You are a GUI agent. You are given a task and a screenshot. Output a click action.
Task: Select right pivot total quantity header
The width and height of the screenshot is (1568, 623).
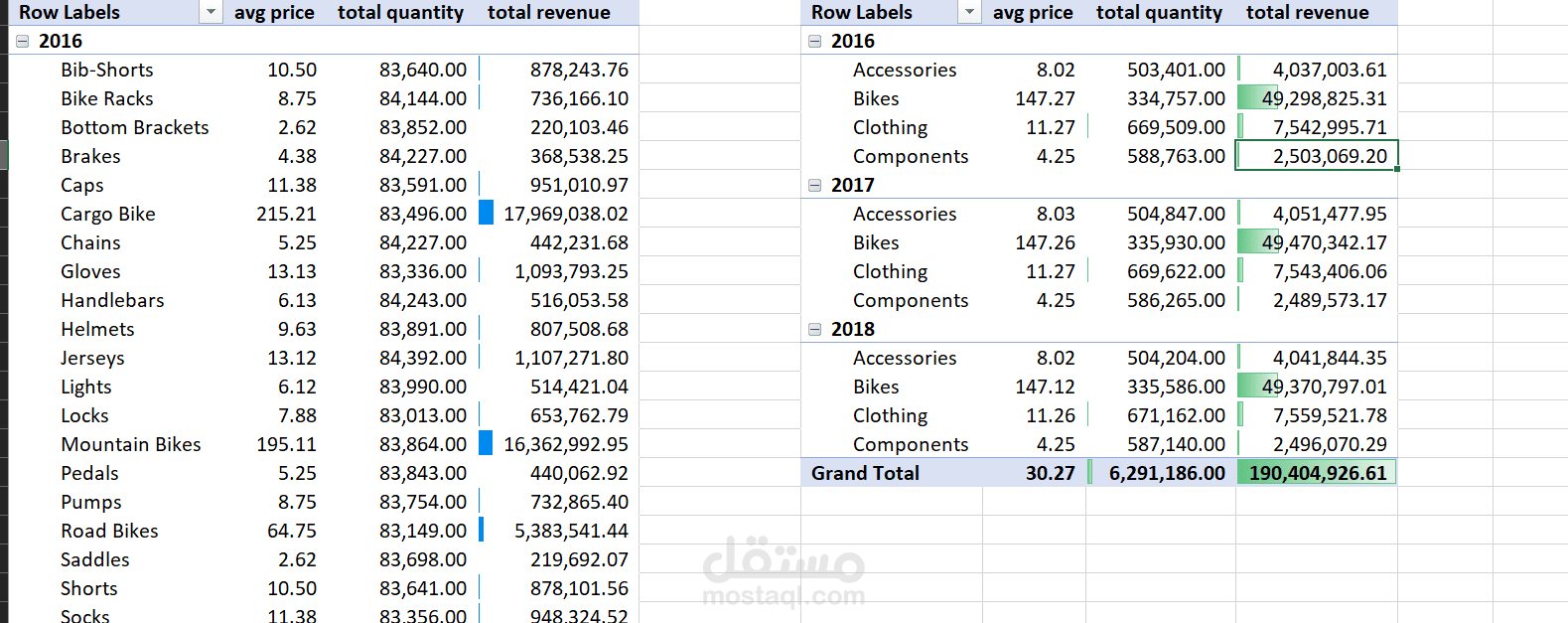click(x=1159, y=13)
